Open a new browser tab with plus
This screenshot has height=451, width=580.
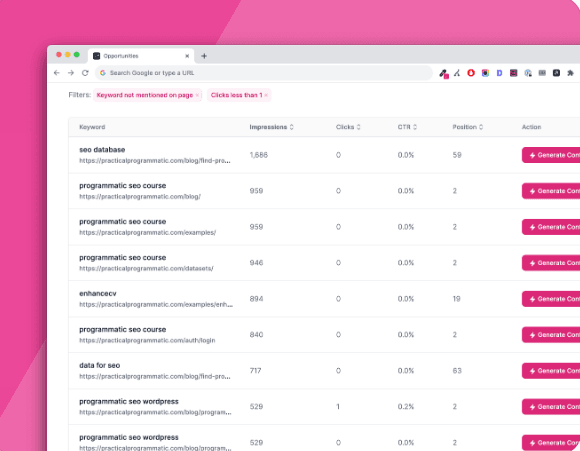[204, 56]
